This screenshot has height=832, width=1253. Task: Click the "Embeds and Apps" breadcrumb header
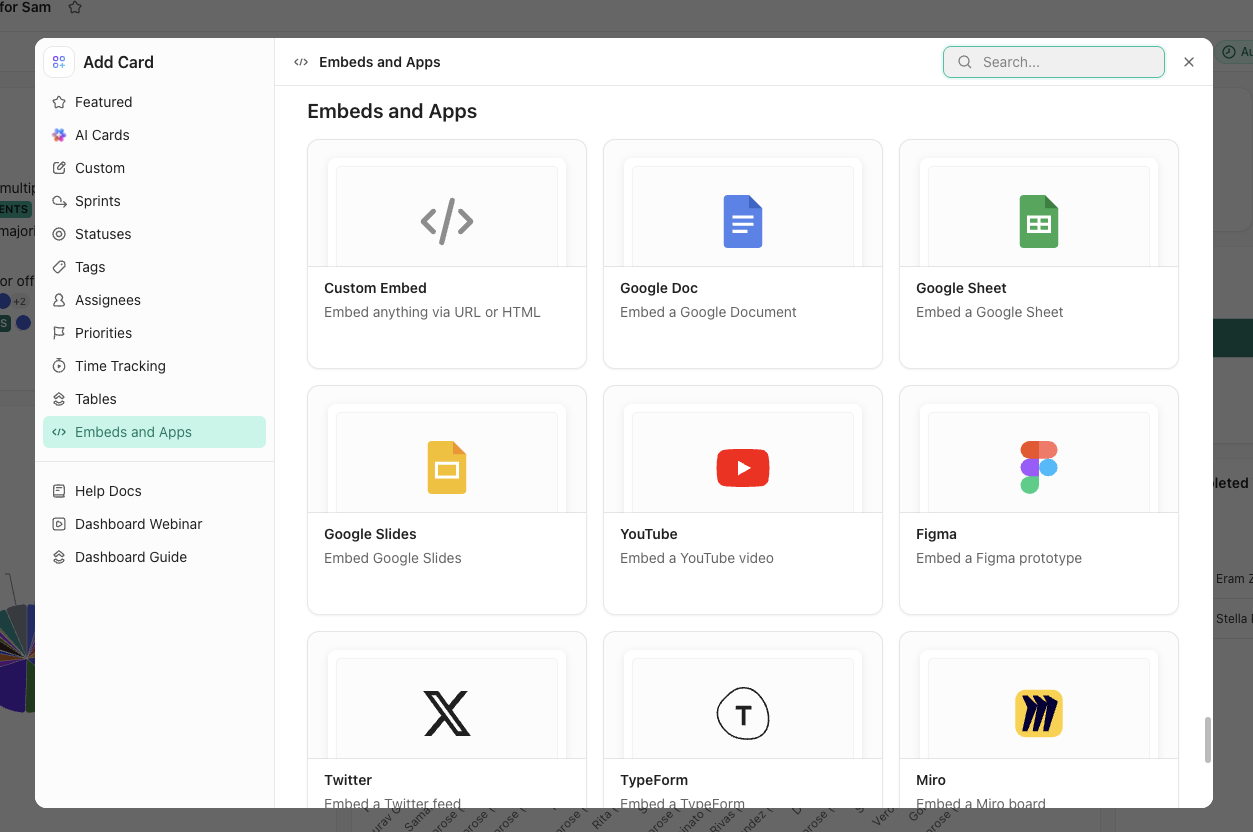point(380,62)
